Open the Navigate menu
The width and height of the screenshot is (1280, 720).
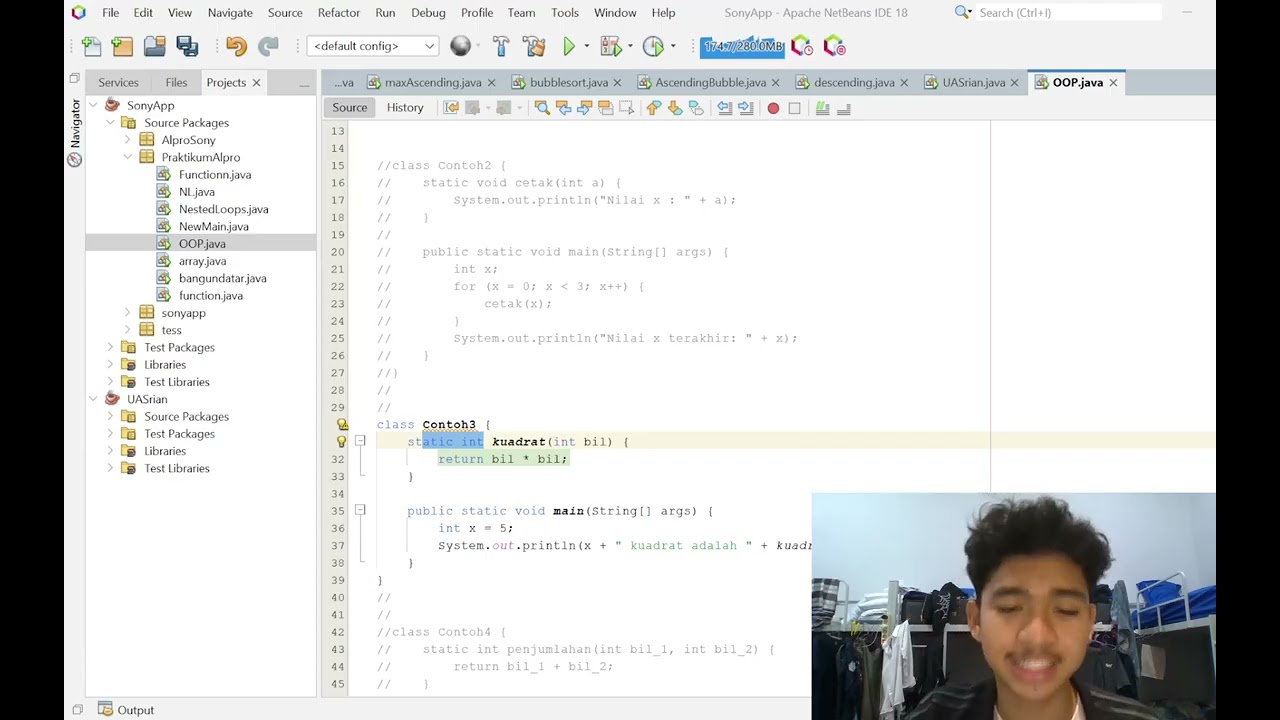coord(230,12)
